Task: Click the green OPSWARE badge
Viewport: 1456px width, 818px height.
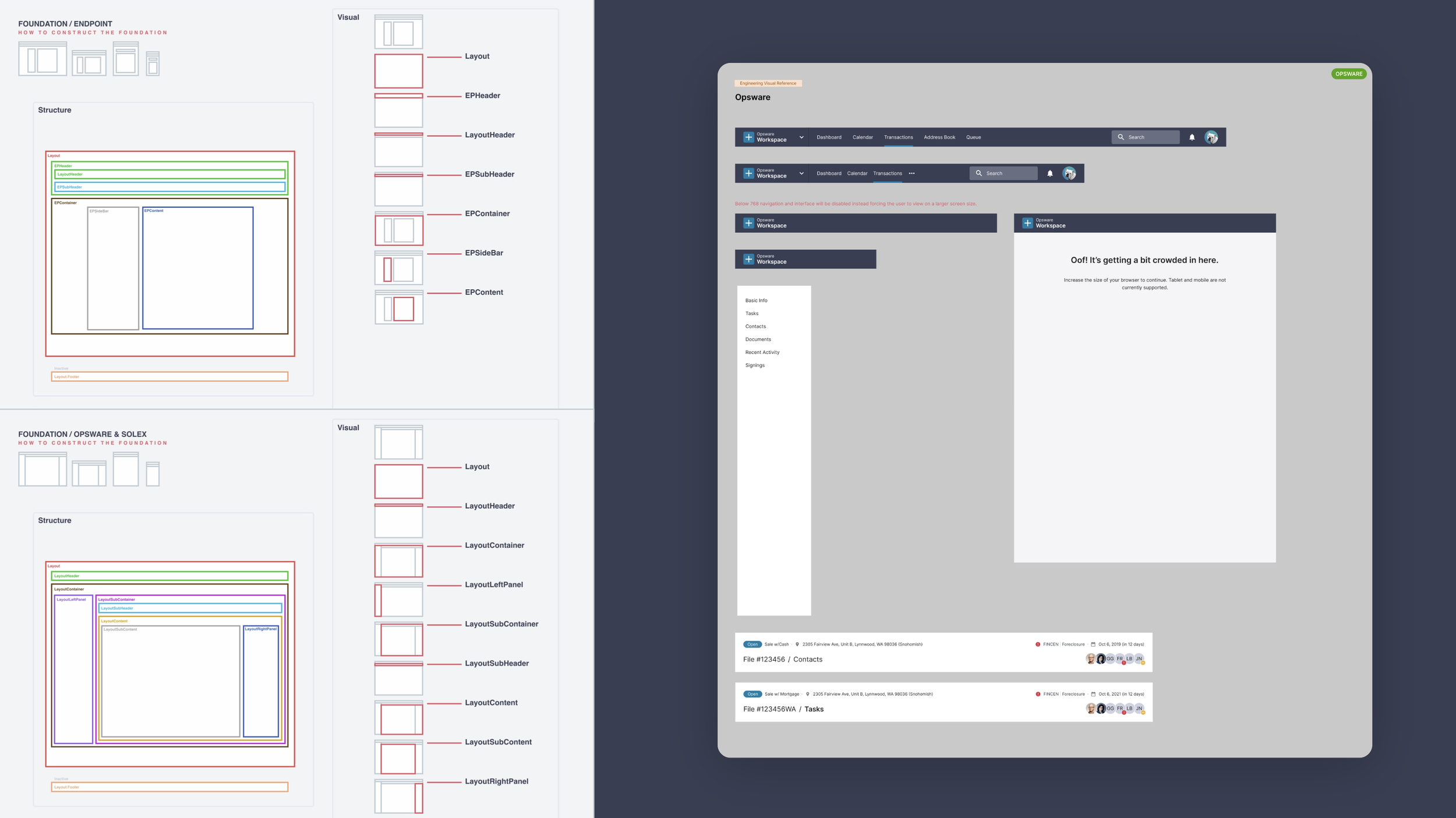Action: [x=1348, y=74]
